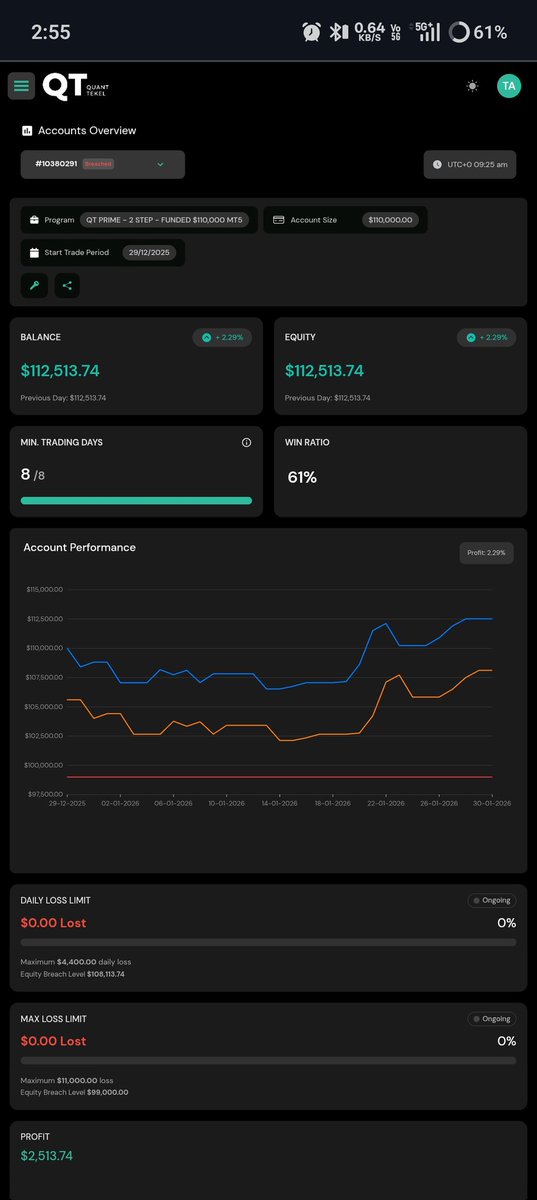Click the $110,000.00 account size value
The height and width of the screenshot is (1200, 537).
390,220
